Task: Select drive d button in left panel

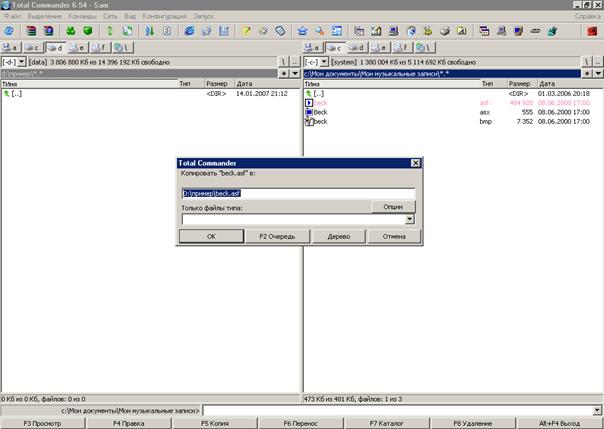Action: pos(55,47)
